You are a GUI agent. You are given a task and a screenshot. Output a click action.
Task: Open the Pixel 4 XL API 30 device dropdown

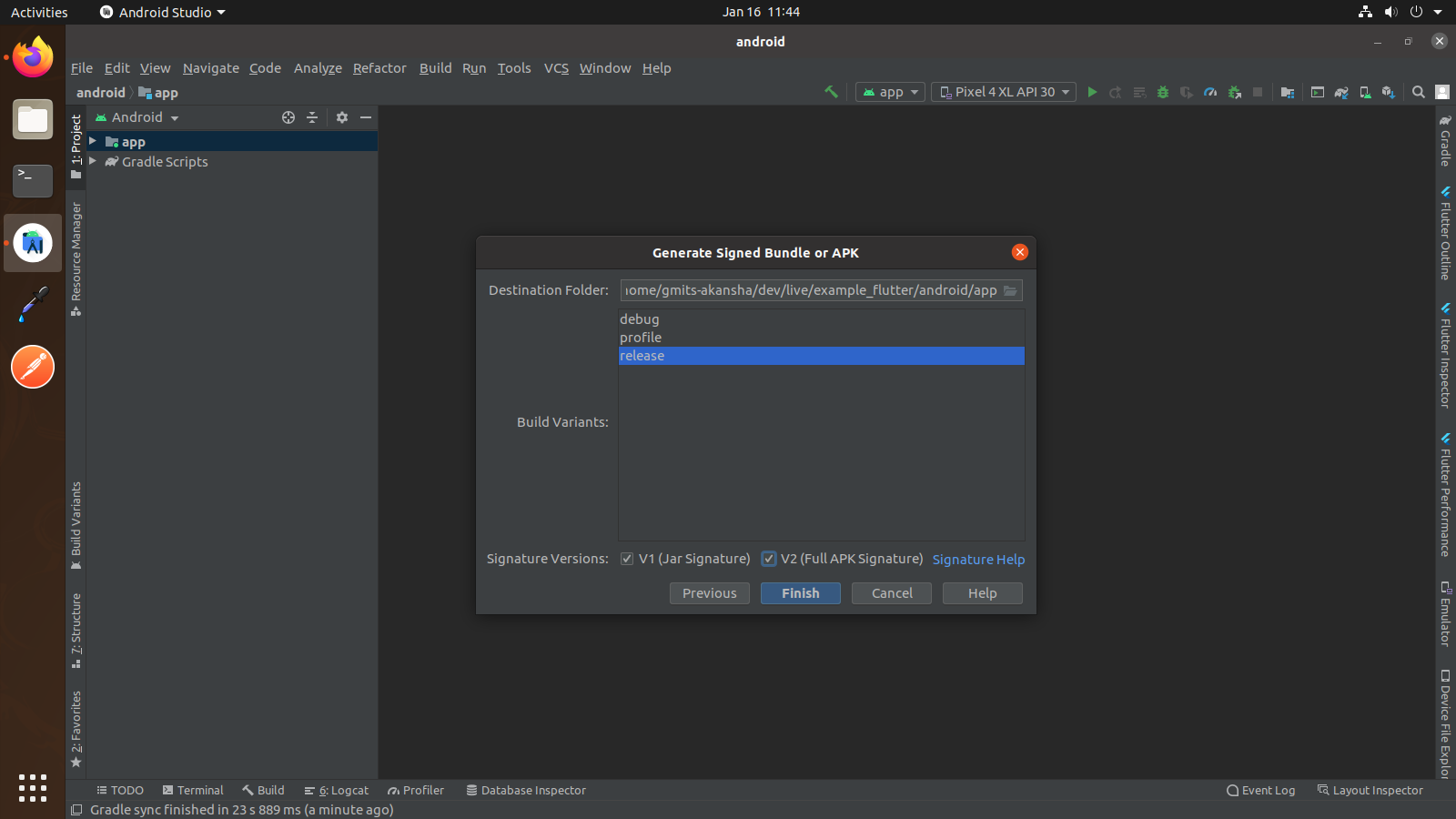pos(1004,92)
